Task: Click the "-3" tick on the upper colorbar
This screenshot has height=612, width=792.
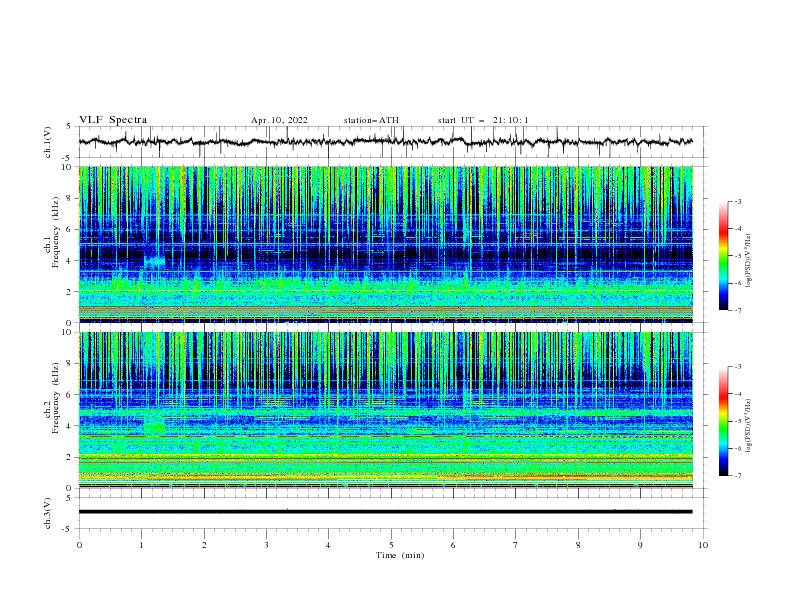Action: [738, 201]
